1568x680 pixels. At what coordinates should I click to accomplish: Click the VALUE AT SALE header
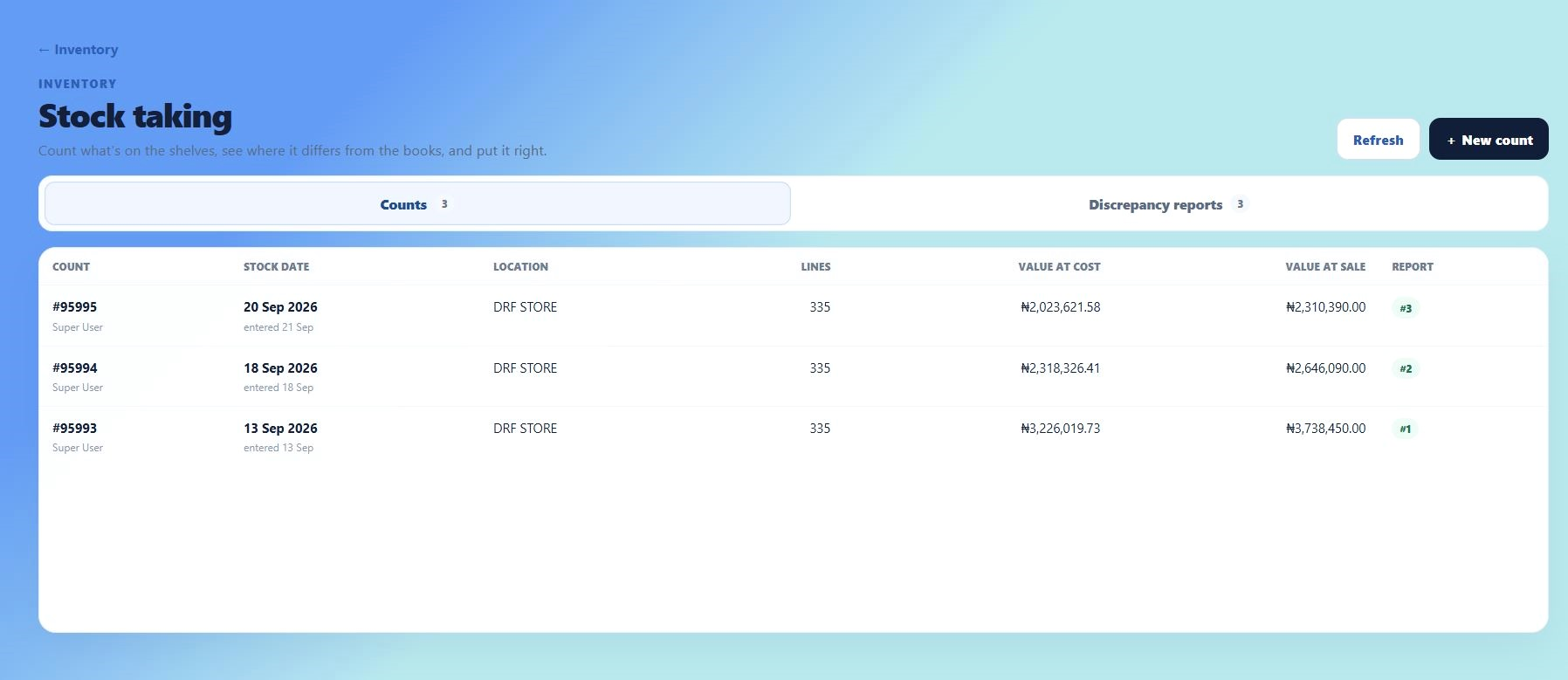pos(1325,267)
